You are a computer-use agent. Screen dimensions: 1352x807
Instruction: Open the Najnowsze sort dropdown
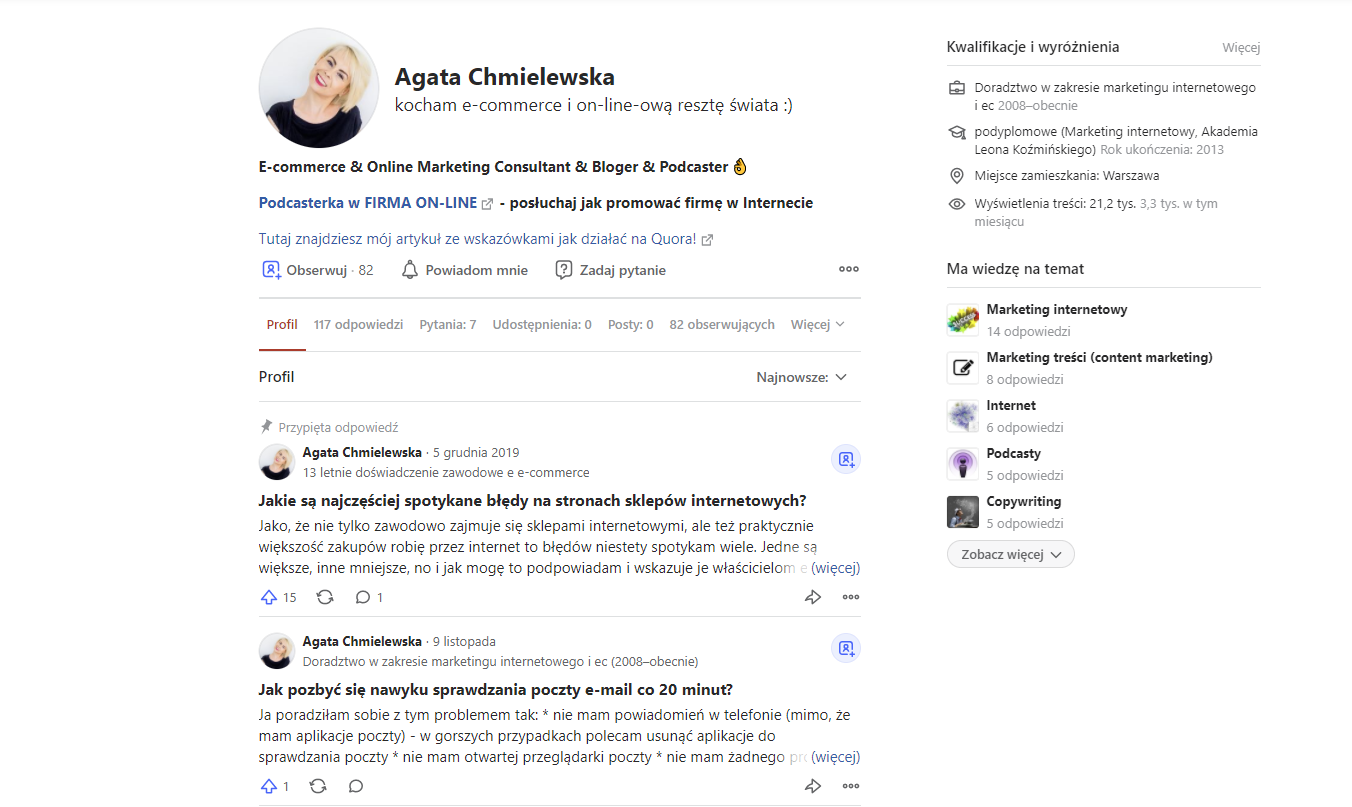tap(802, 377)
